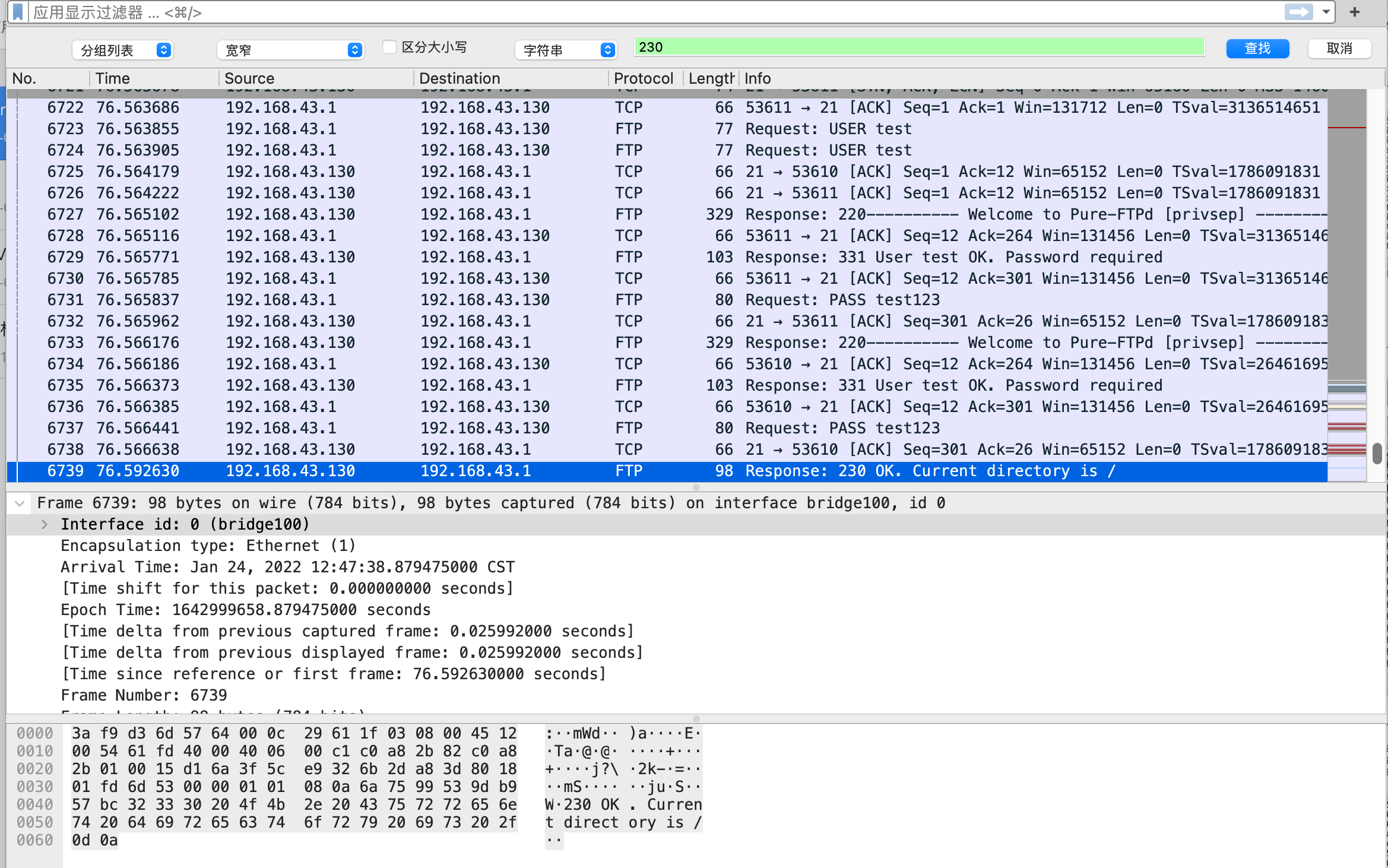The image size is (1388, 868).
Task: Sort packets by Source column header
Action: coord(249,78)
